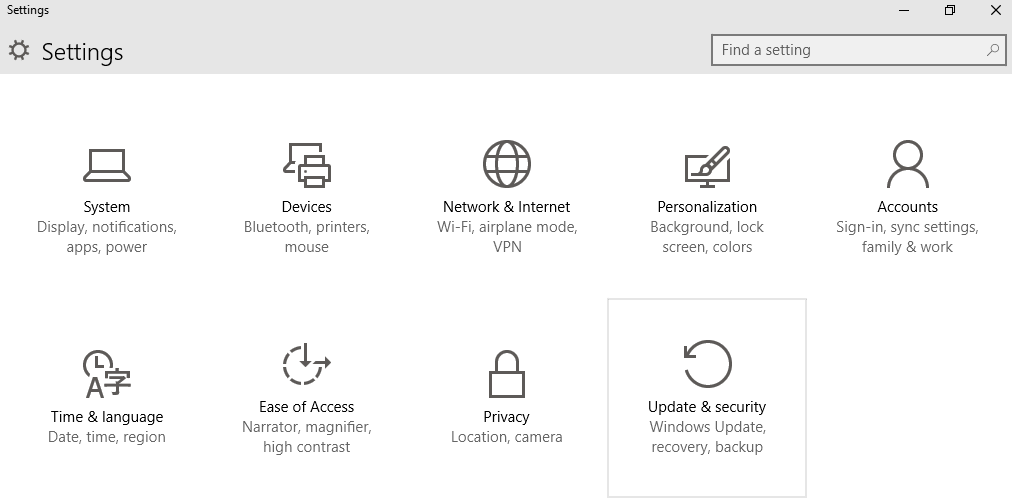
Task: Select the Ease of Access dashed-circle icon
Action: pyautogui.click(x=307, y=364)
